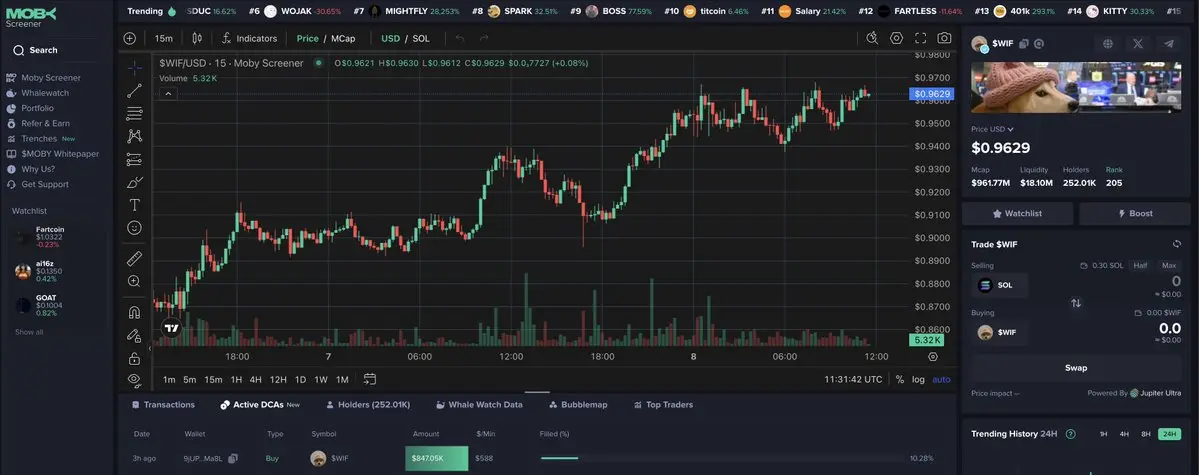
Task: Switch chart to Price mode
Action: [x=307, y=38]
